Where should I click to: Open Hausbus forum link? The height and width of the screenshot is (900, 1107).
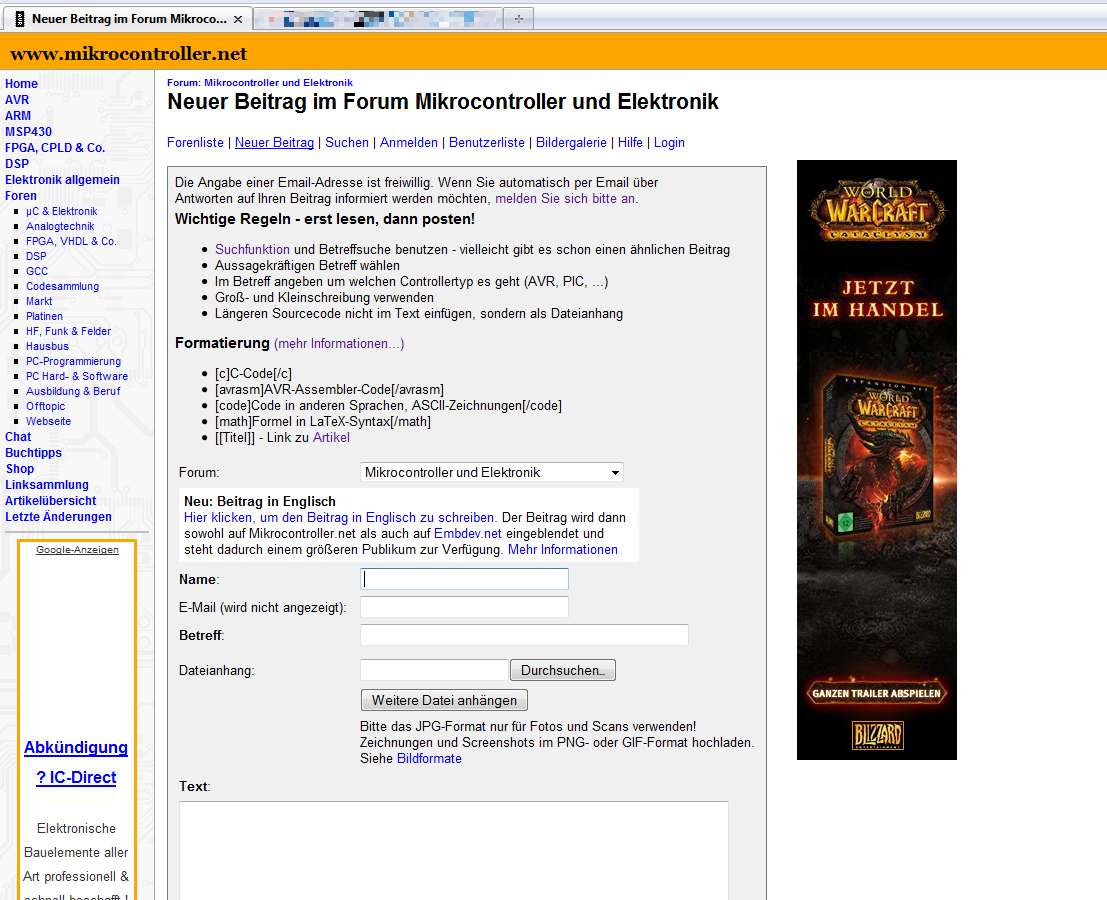pyautogui.click(x=47, y=346)
